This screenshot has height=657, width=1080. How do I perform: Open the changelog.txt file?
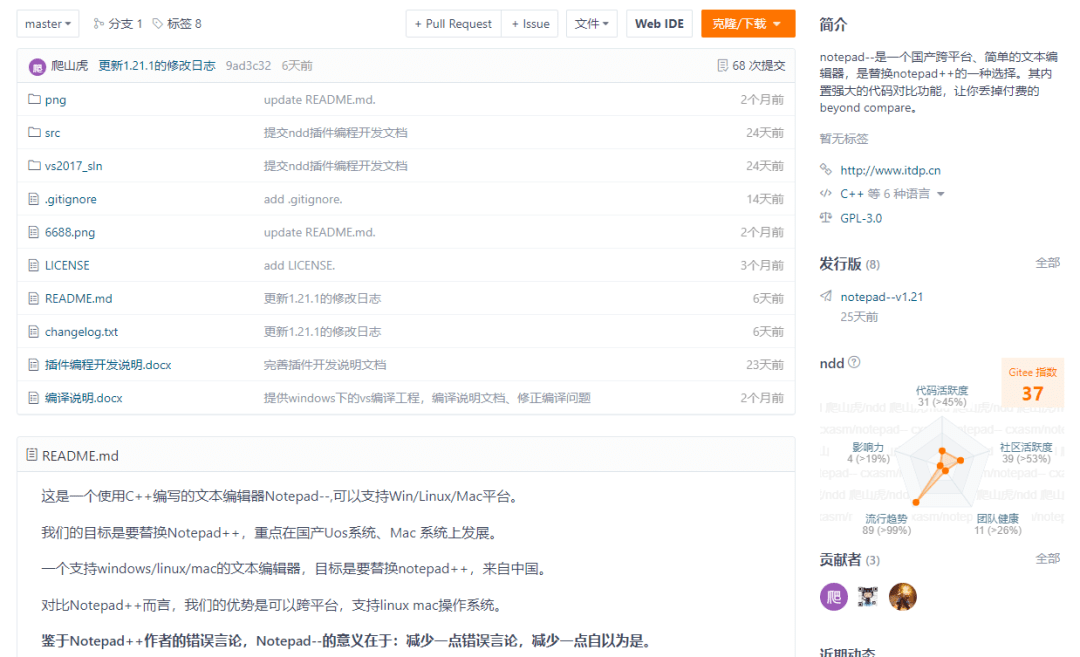click(x=81, y=332)
